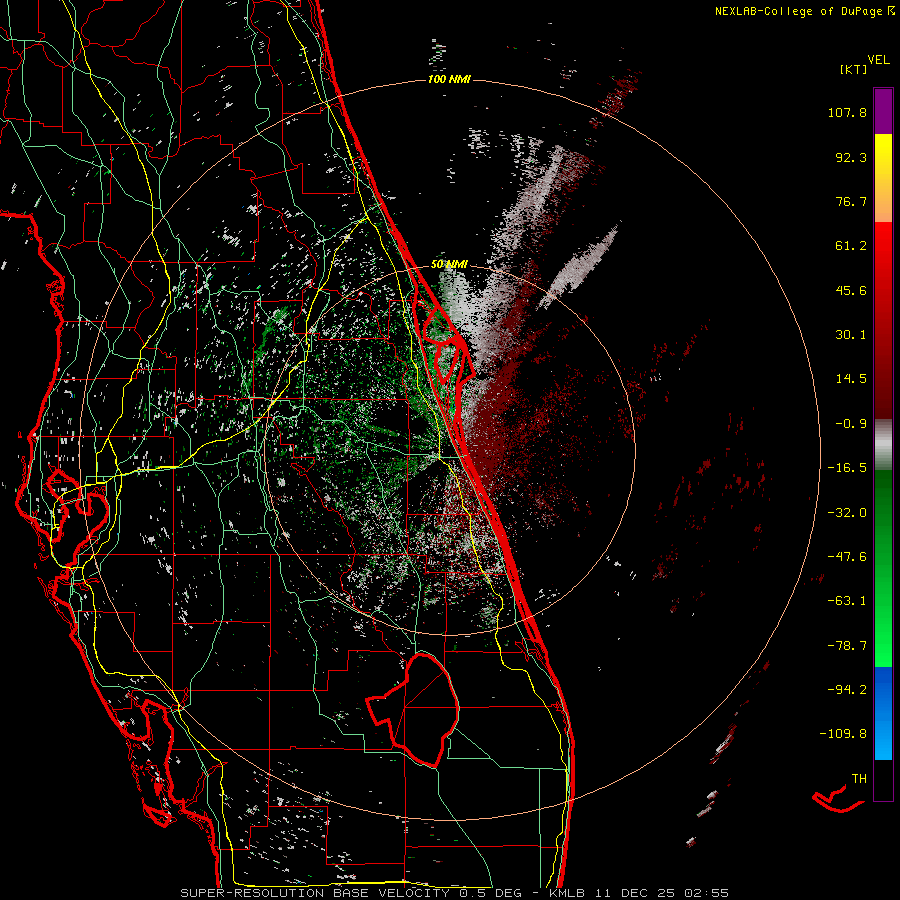This screenshot has width=900, height=900.
Task: Click the -109.8 scale value
Action: tap(843, 734)
